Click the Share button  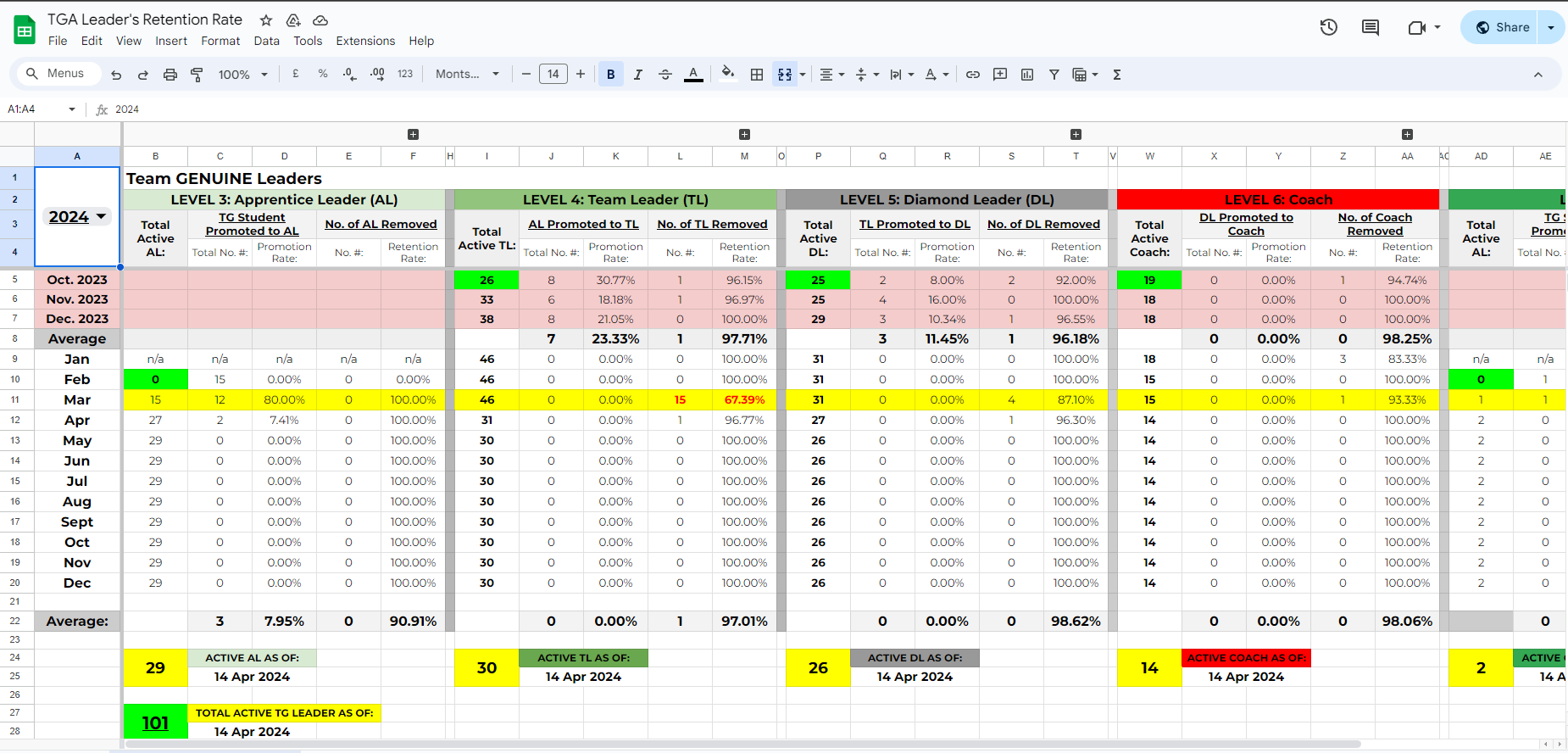(1501, 27)
